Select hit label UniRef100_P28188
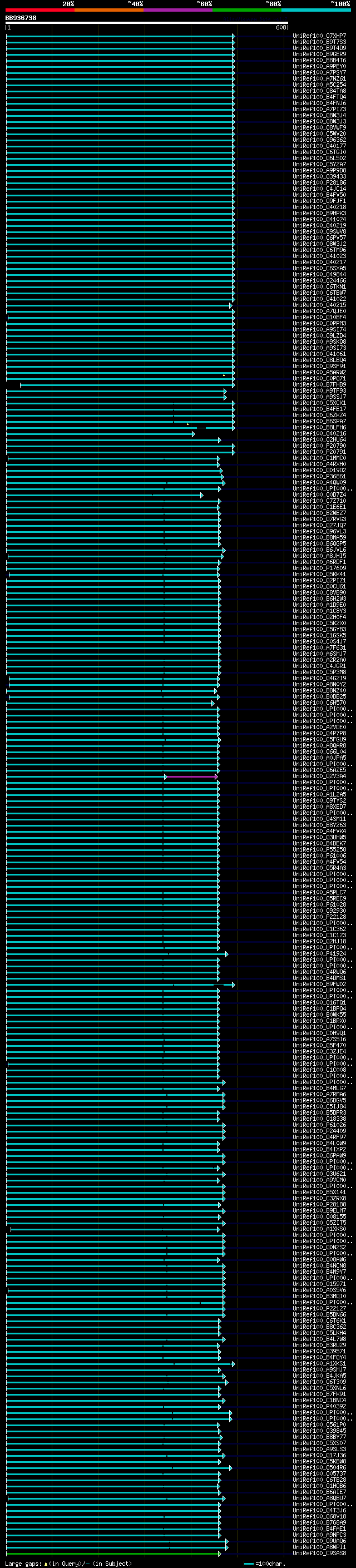The width and height of the screenshot is (356, 1568). pyautogui.click(x=319, y=1205)
